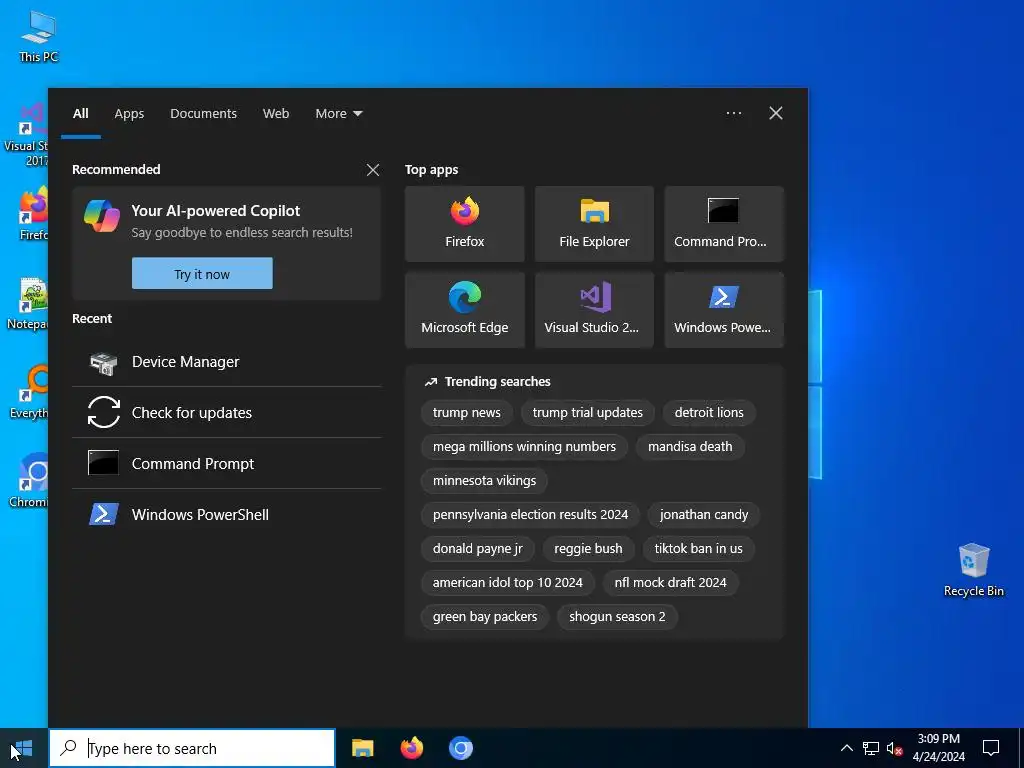Close the search panel

[776, 113]
